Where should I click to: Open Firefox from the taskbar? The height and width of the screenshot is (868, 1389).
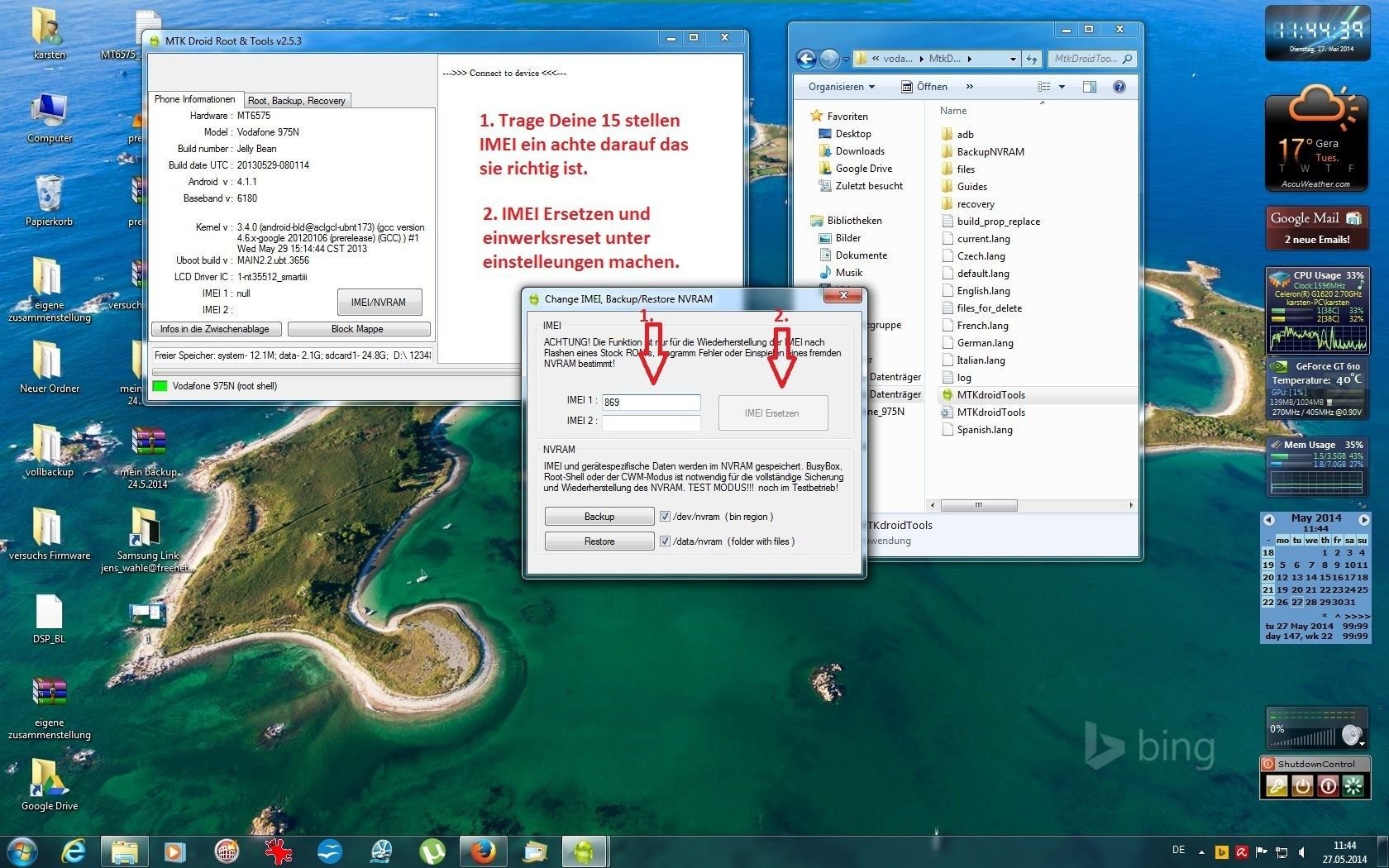click(x=483, y=851)
